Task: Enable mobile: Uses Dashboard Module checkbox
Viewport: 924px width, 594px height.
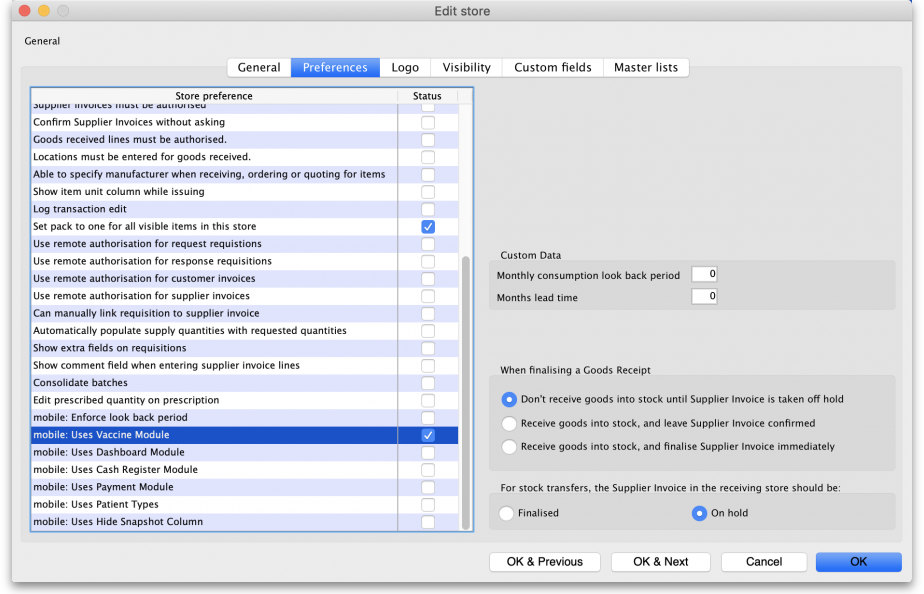Action: click(428, 453)
